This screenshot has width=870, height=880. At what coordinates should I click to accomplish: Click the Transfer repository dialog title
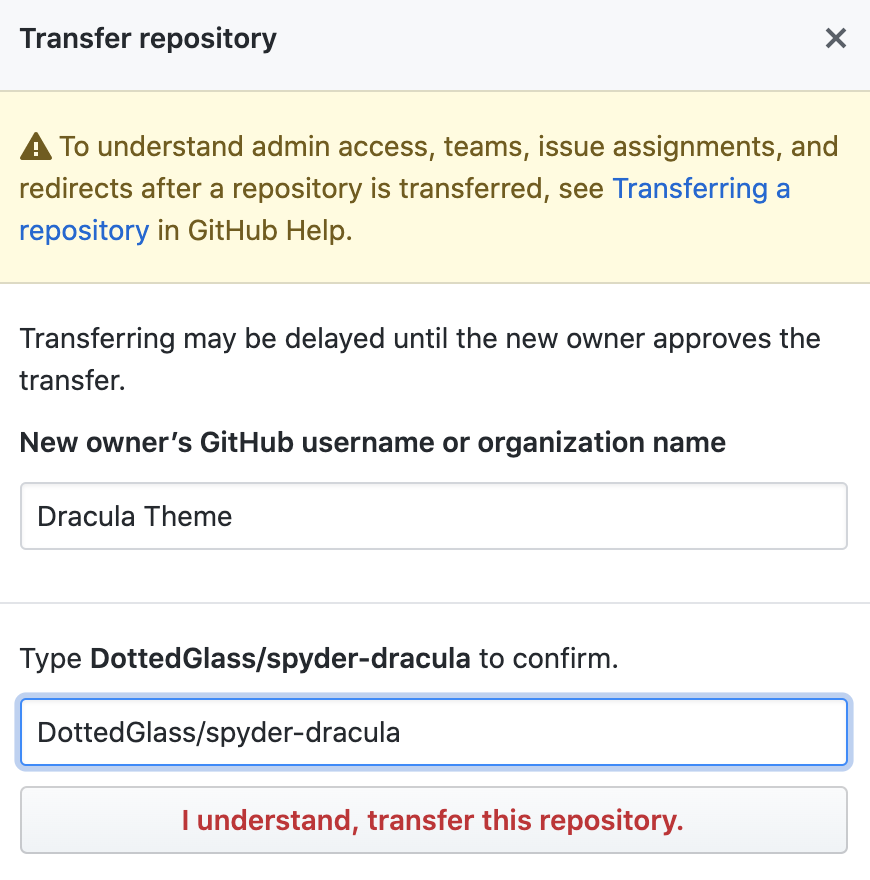point(148,38)
